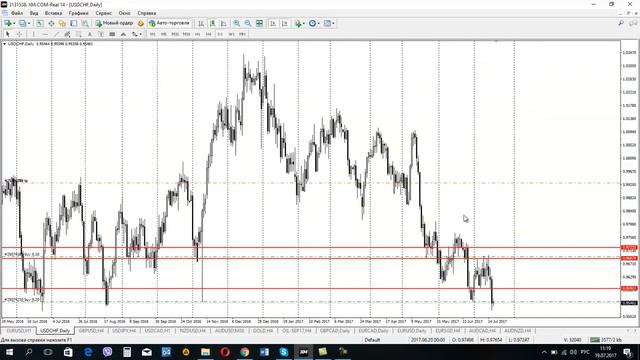Open the Вставка menu
This screenshot has height=360, width=640.
pyautogui.click(x=53, y=13)
